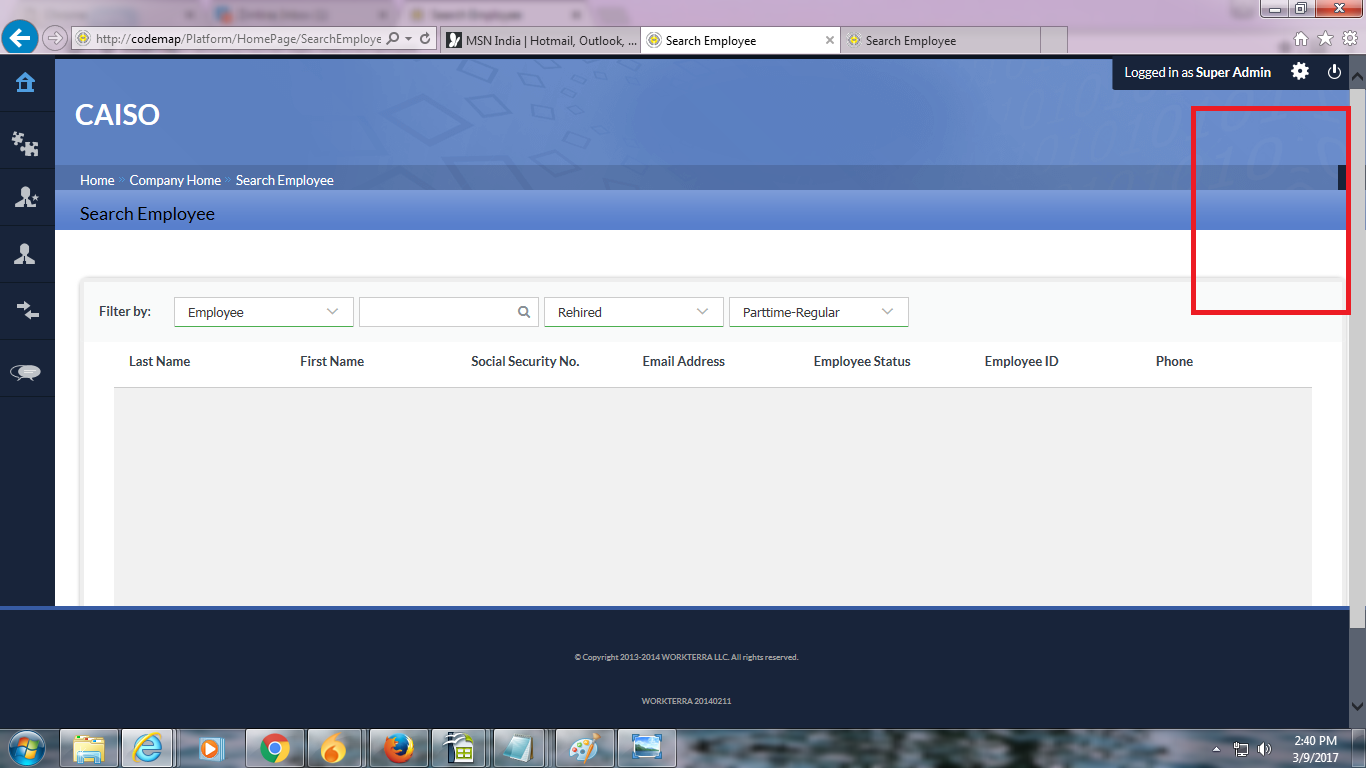Click the Home breadcrumb link
The height and width of the screenshot is (768, 1366).
[x=97, y=180]
